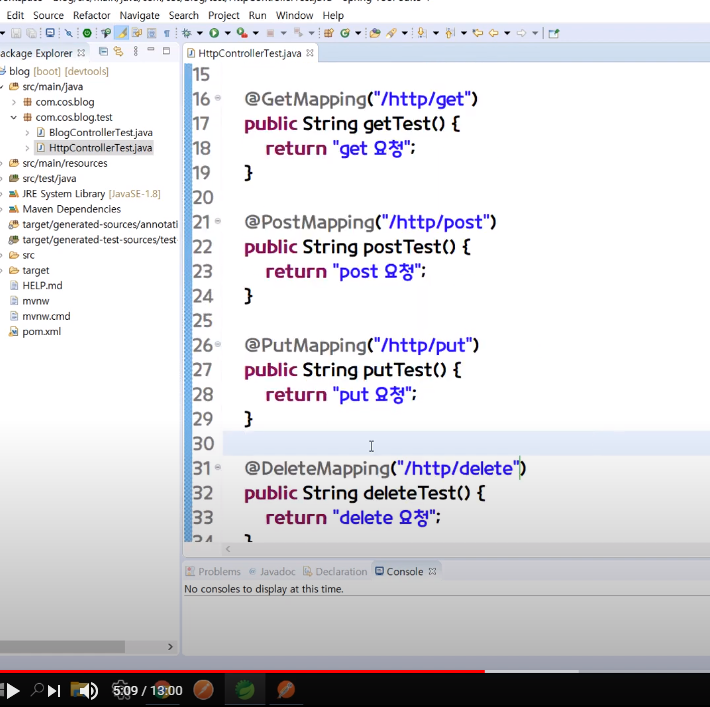Open the Debug dropdown arrow
This screenshot has width=710, height=707.
point(200,33)
